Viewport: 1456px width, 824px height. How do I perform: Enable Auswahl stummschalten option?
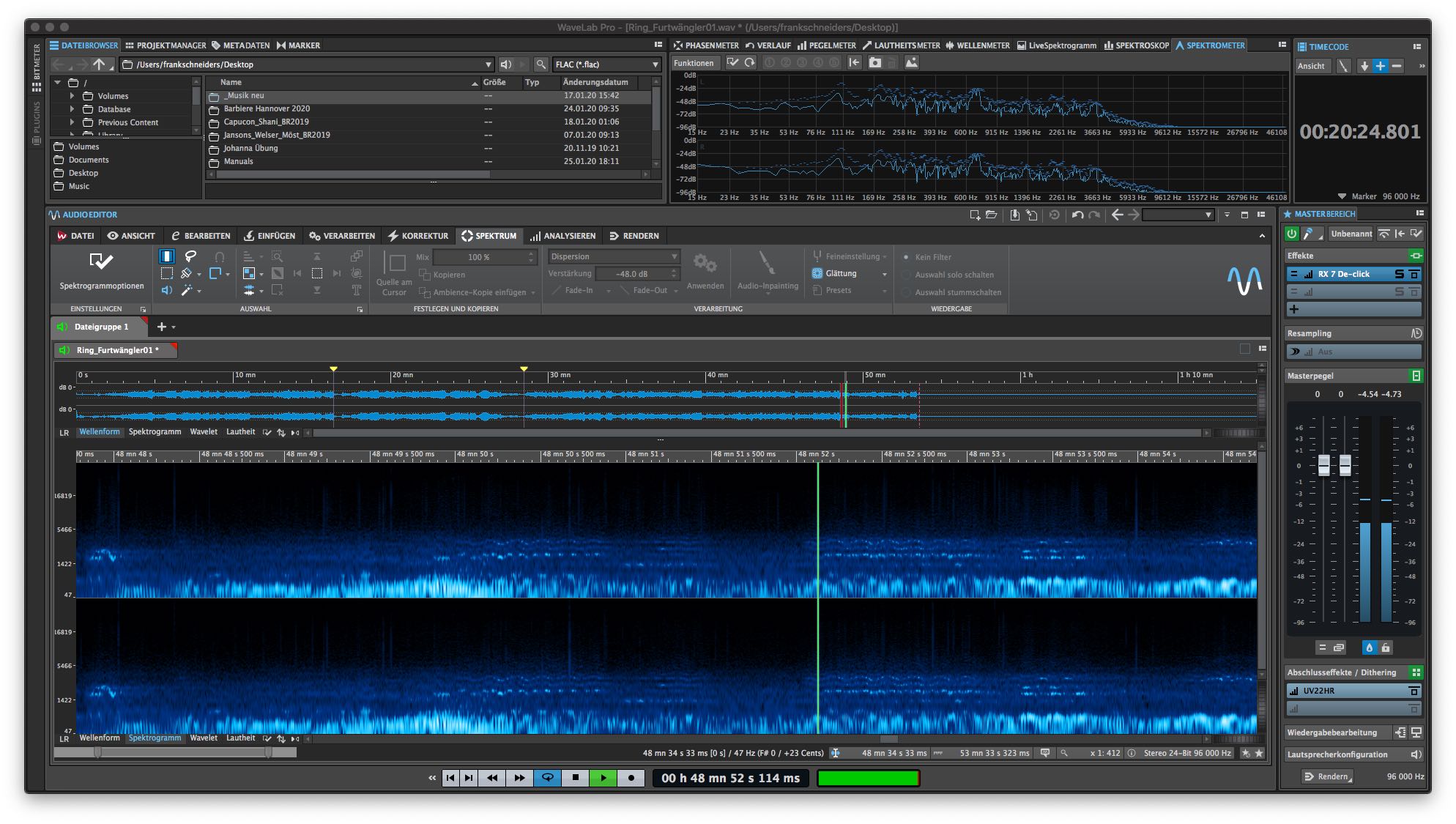(907, 292)
